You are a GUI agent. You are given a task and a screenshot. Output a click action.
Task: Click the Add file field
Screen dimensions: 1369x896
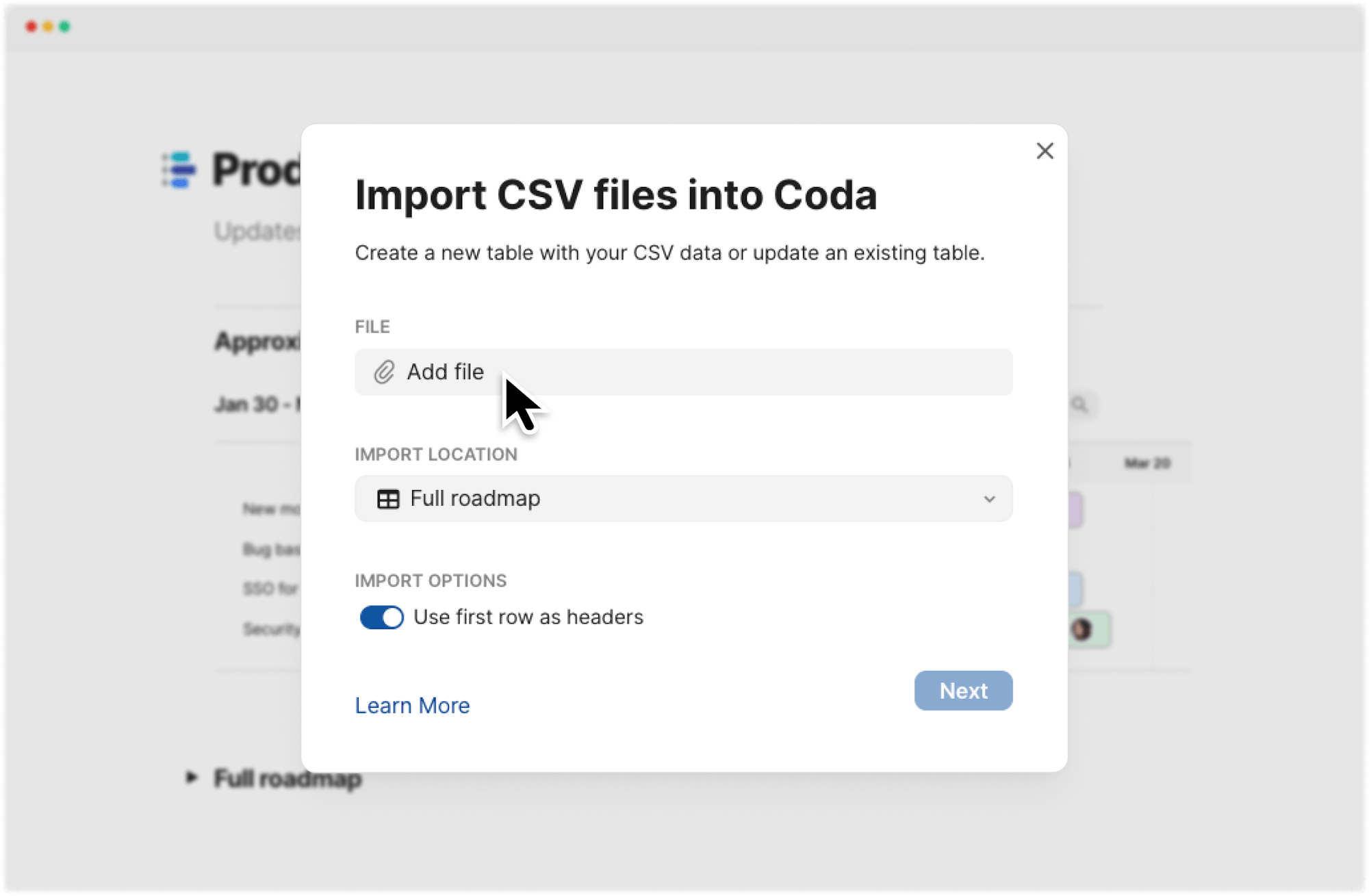pos(682,372)
